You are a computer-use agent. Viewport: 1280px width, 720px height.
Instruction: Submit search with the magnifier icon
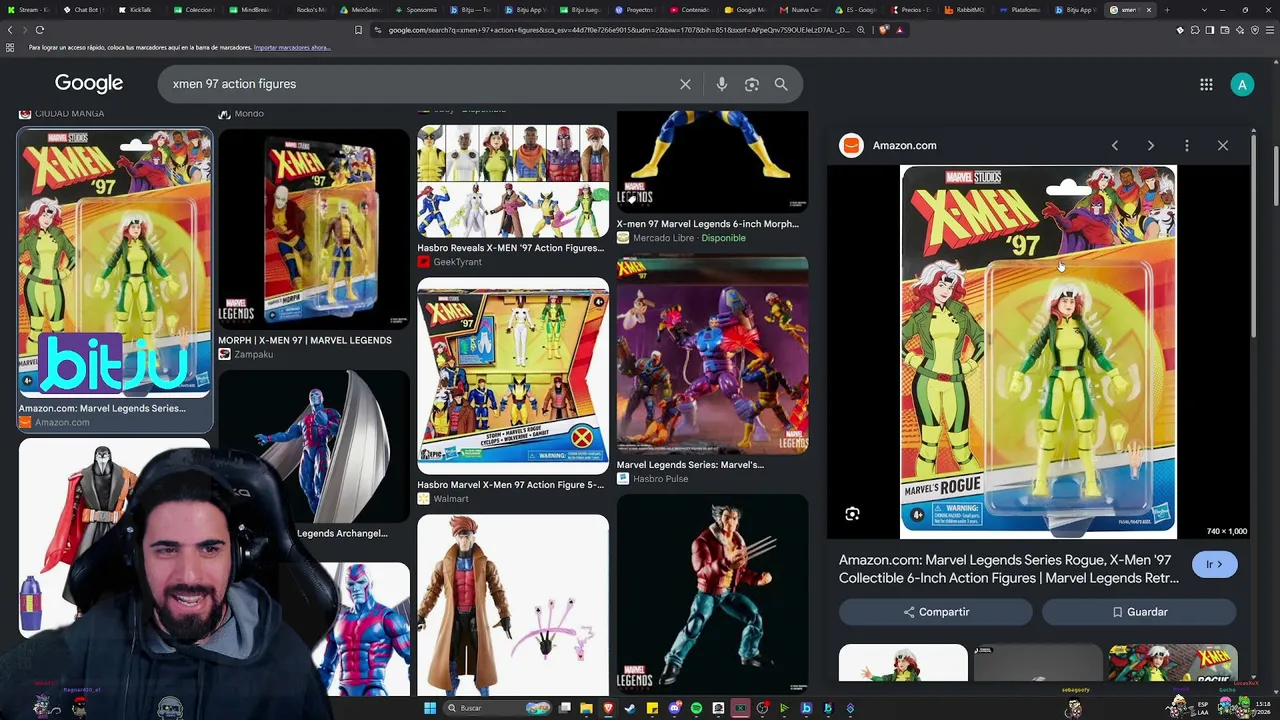coord(781,84)
